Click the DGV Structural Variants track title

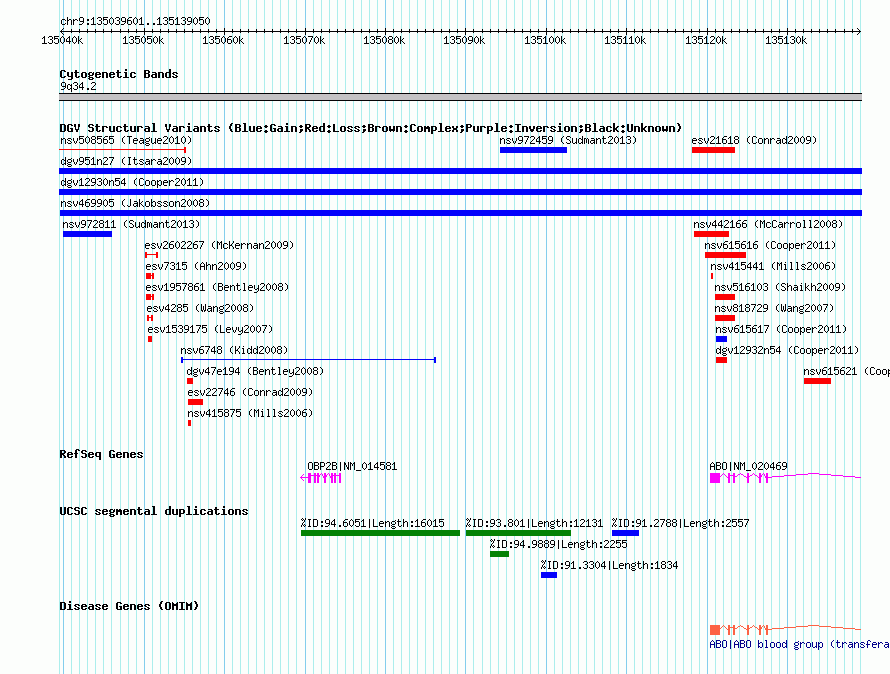click(371, 128)
